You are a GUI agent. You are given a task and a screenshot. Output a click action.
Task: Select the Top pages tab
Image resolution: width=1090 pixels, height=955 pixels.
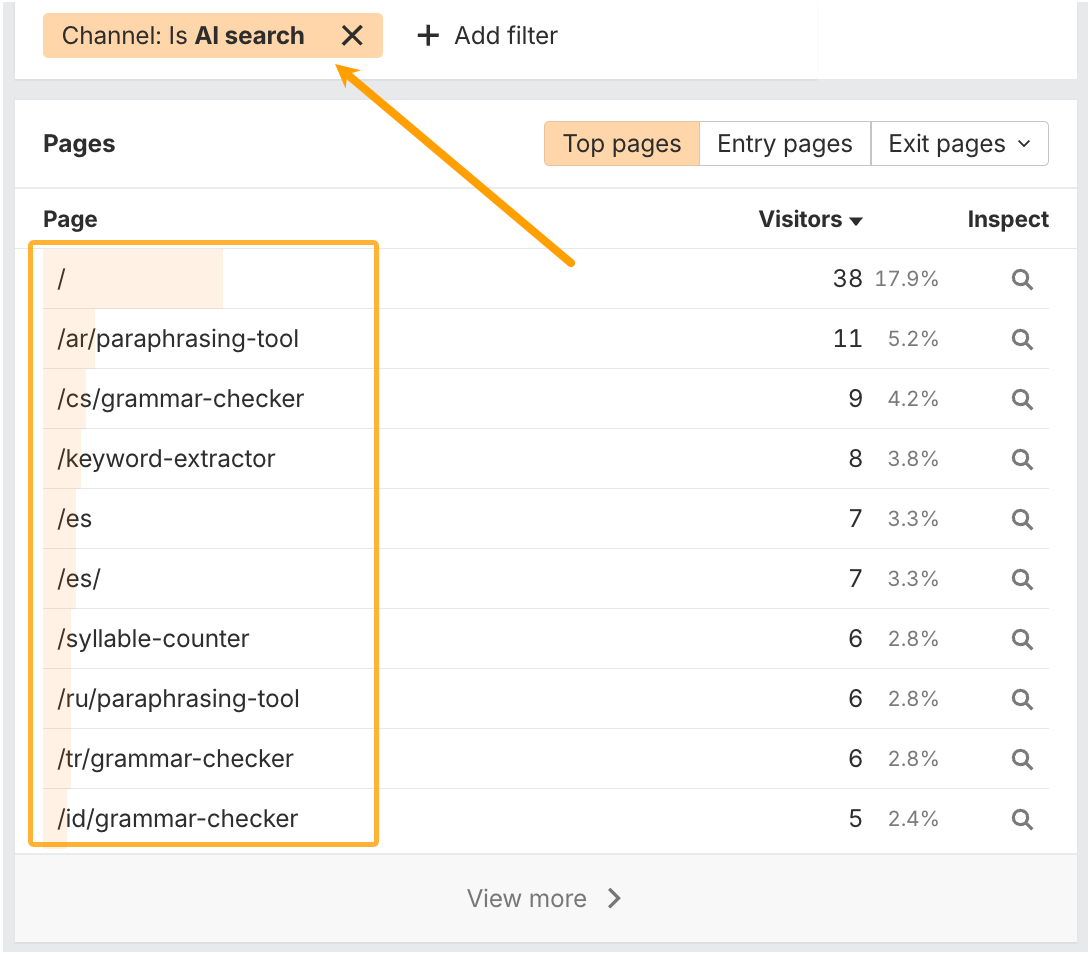(621, 143)
